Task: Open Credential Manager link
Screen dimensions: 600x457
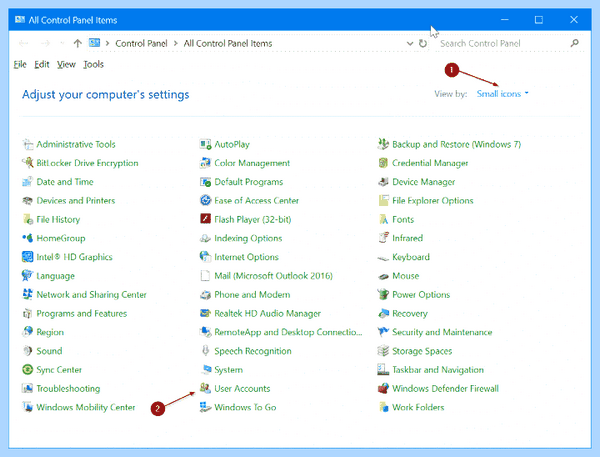Action: [430, 163]
